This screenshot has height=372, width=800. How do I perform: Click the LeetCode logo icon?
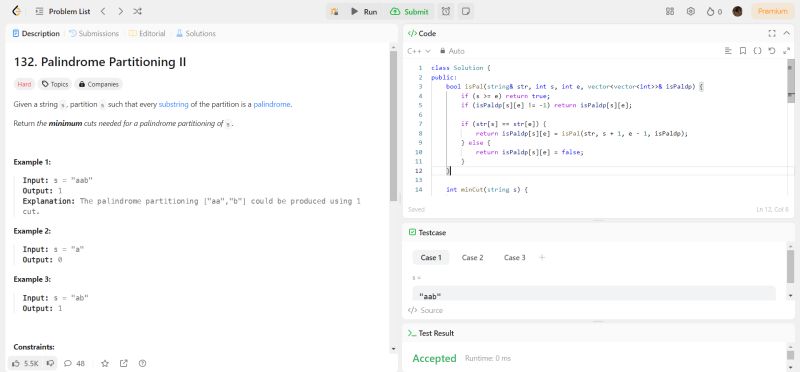(x=16, y=11)
